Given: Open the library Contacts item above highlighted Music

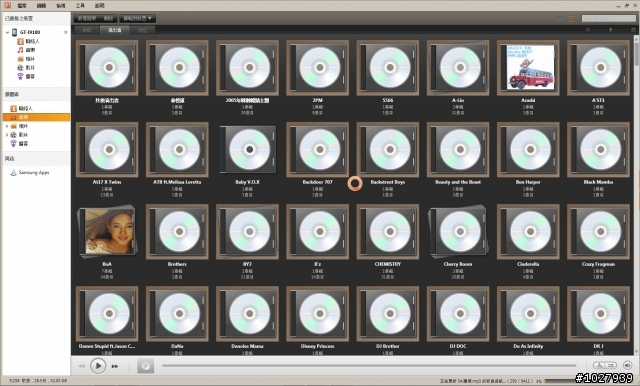Looking at the screenshot, I should (x=21, y=109).
